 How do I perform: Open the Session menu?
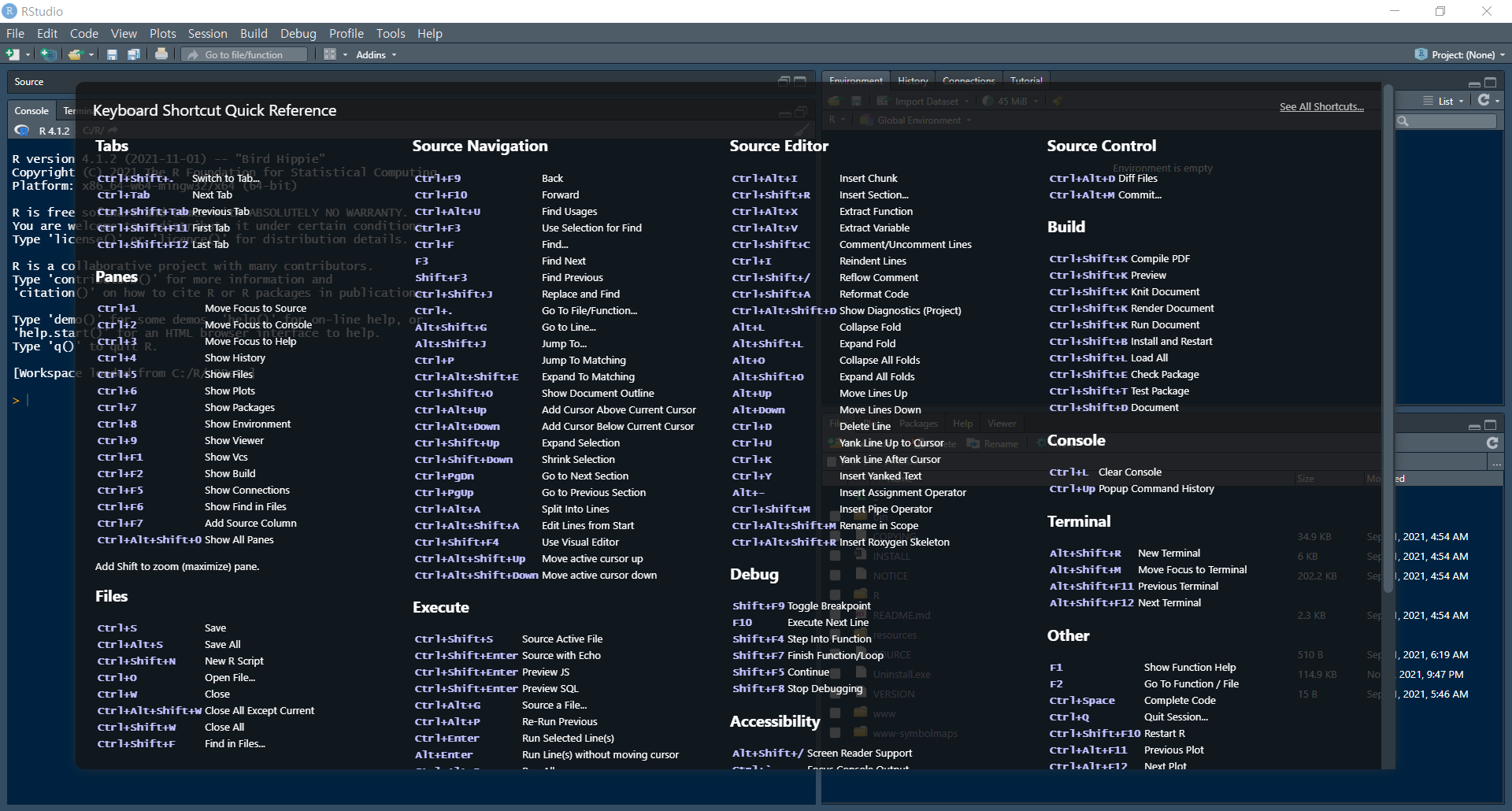207,33
